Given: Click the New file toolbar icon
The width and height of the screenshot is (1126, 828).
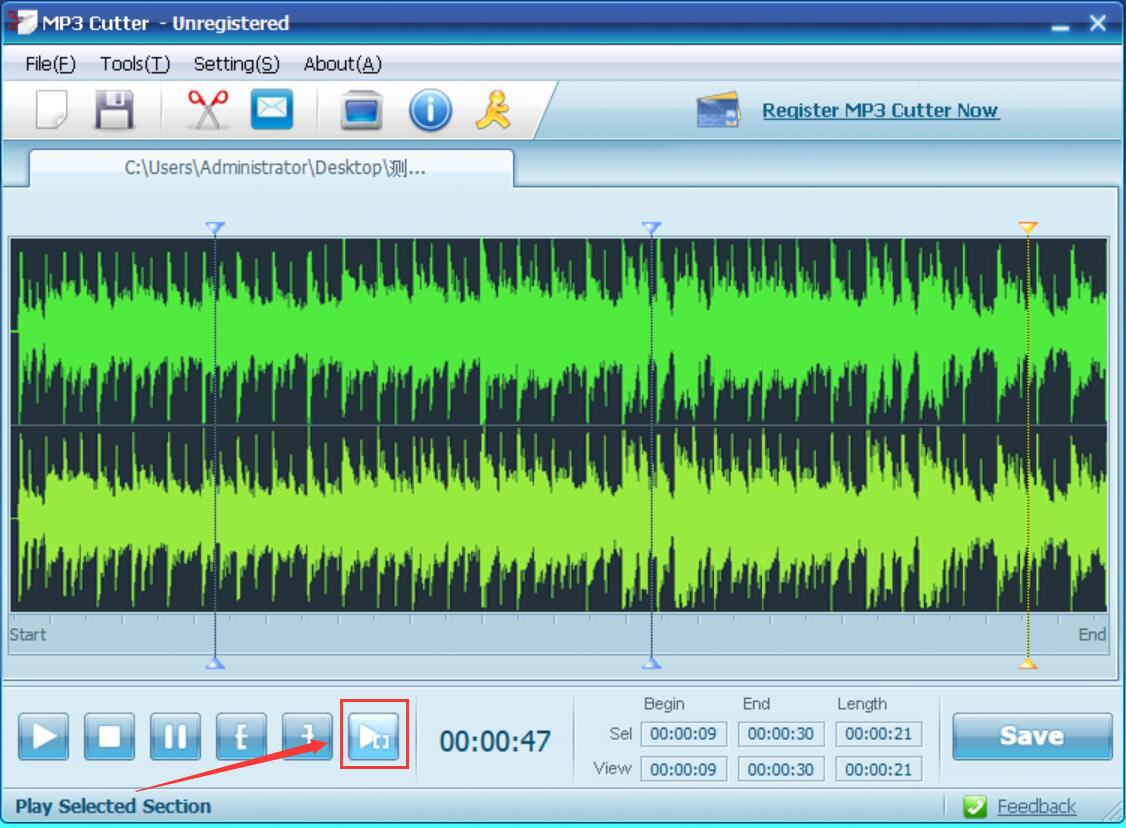Looking at the screenshot, I should click(x=51, y=110).
